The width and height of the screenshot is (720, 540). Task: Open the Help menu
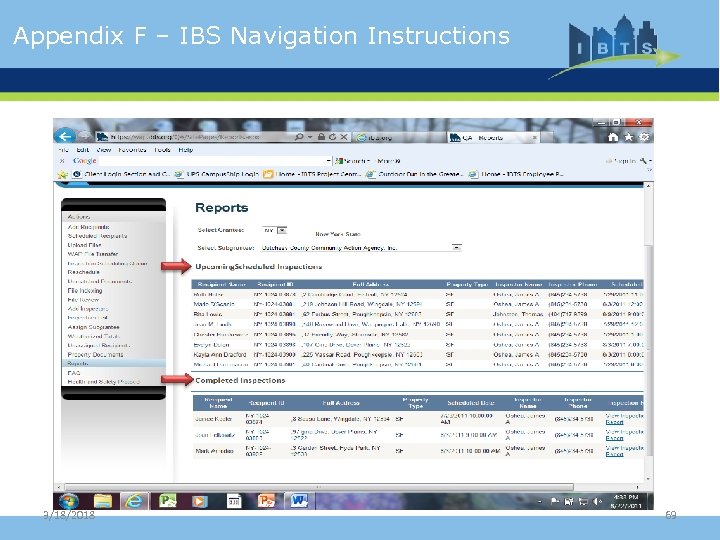(x=186, y=150)
